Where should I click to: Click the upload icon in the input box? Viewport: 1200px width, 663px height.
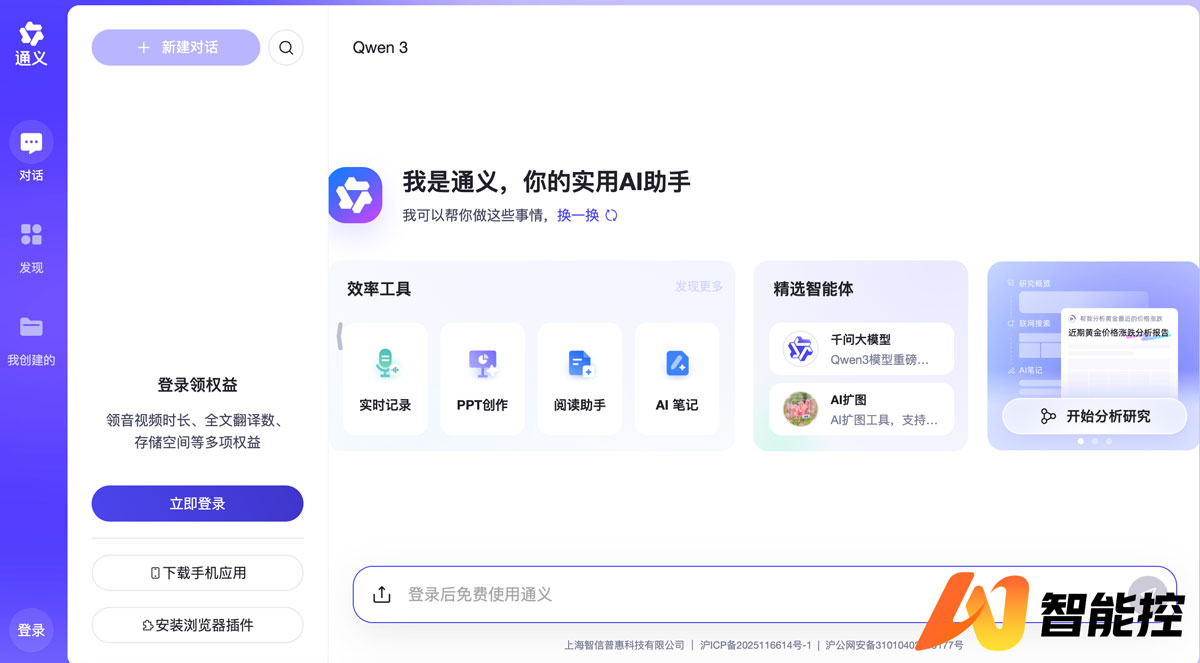pos(381,594)
